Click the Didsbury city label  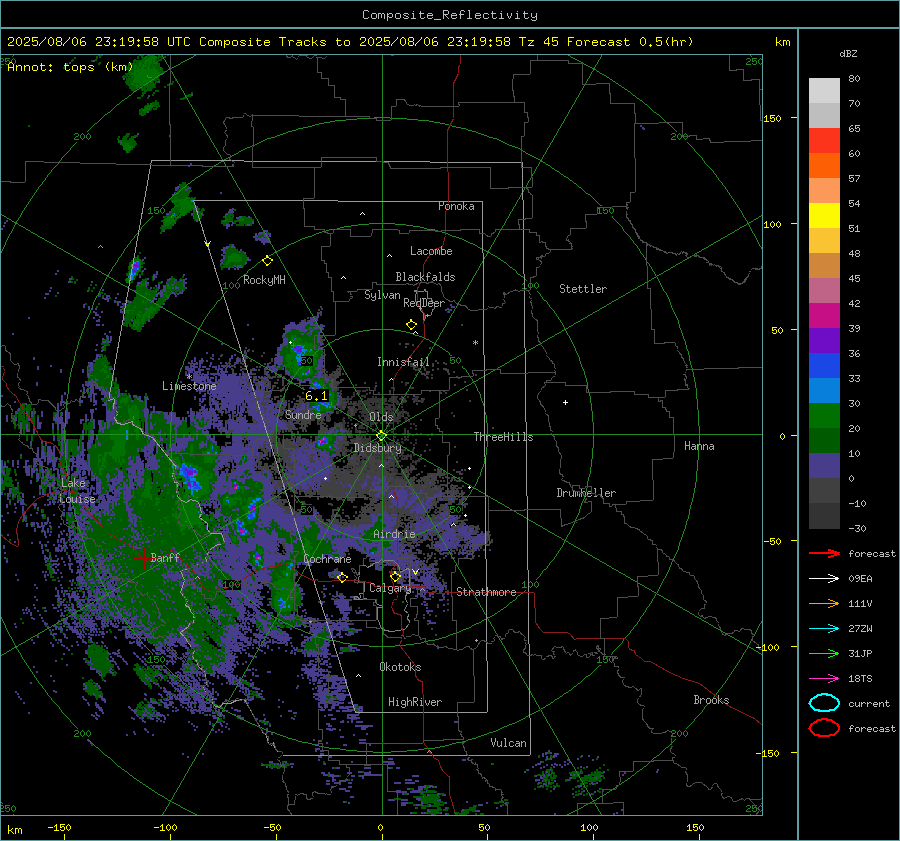[x=377, y=448]
